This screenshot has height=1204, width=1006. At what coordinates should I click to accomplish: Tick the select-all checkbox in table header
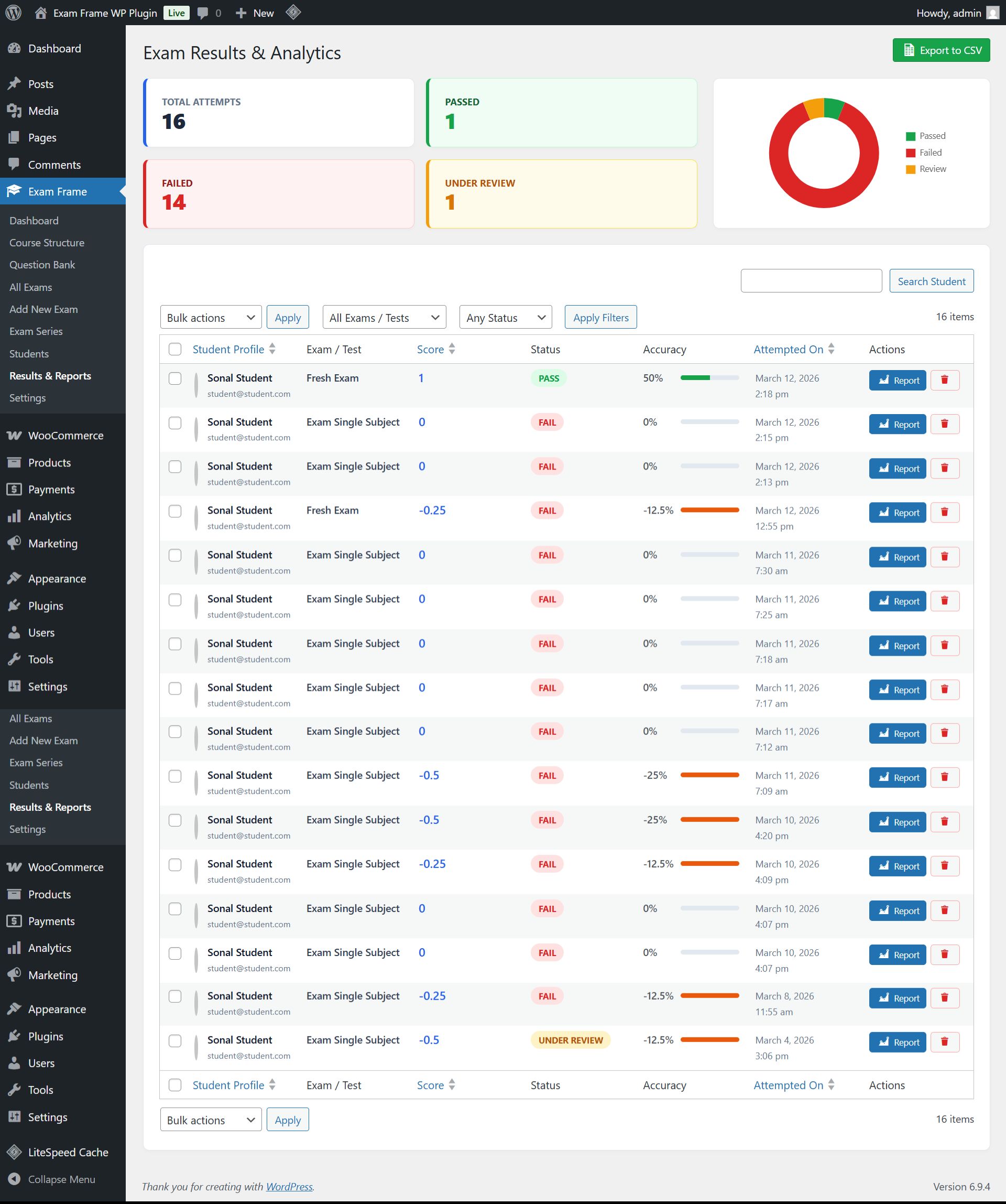click(x=175, y=349)
